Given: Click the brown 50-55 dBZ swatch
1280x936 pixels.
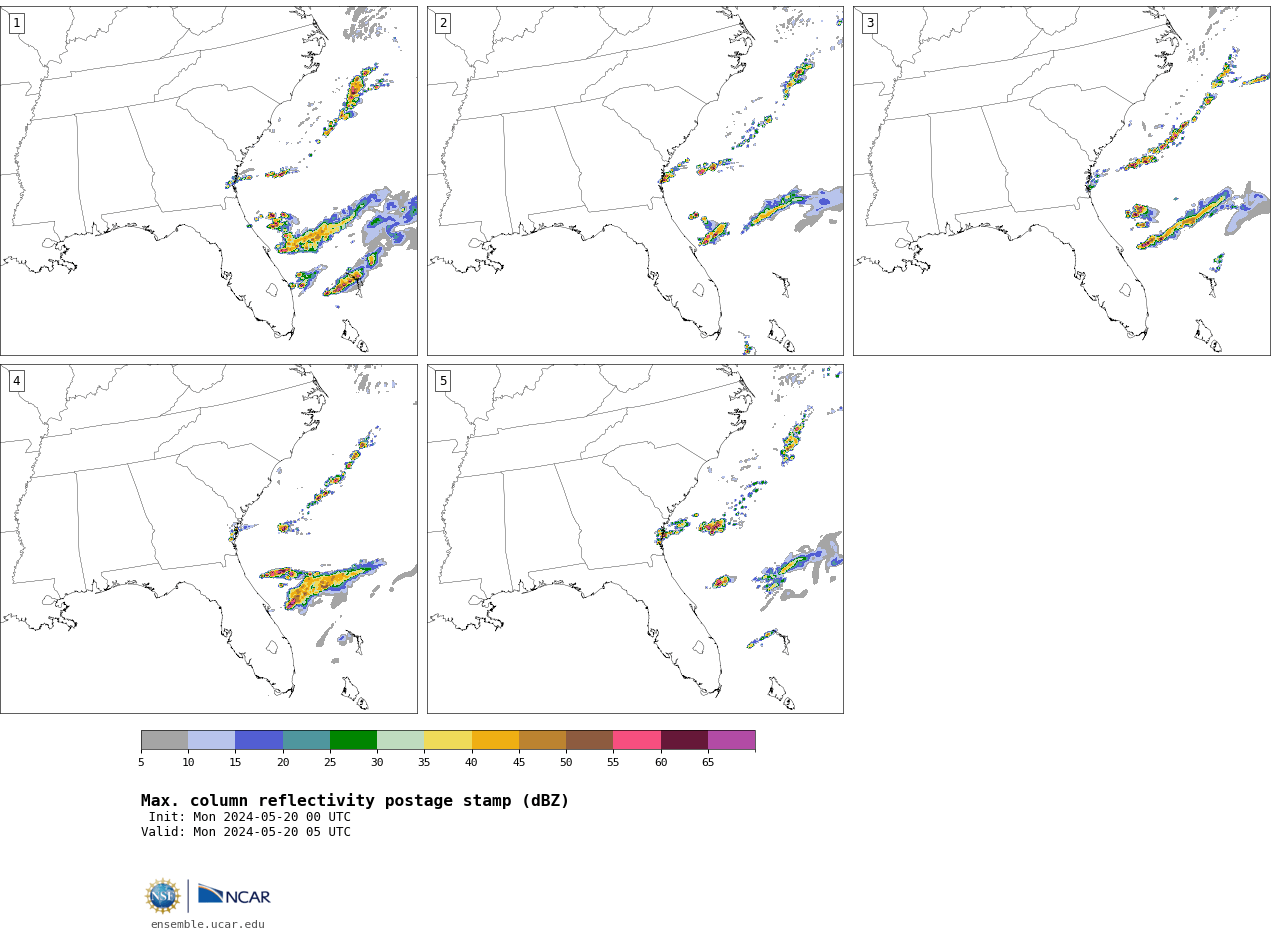Looking at the screenshot, I should [x=589, y=740].
